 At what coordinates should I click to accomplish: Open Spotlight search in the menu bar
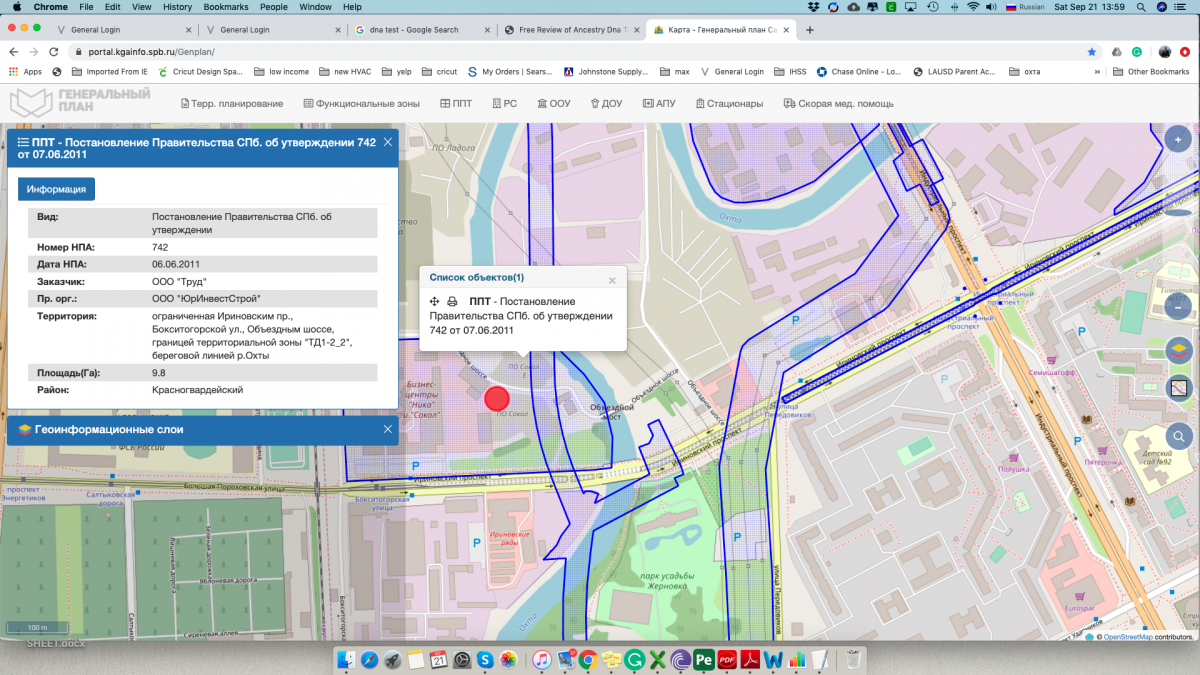pyautogui.click(x=1142, y=7)
